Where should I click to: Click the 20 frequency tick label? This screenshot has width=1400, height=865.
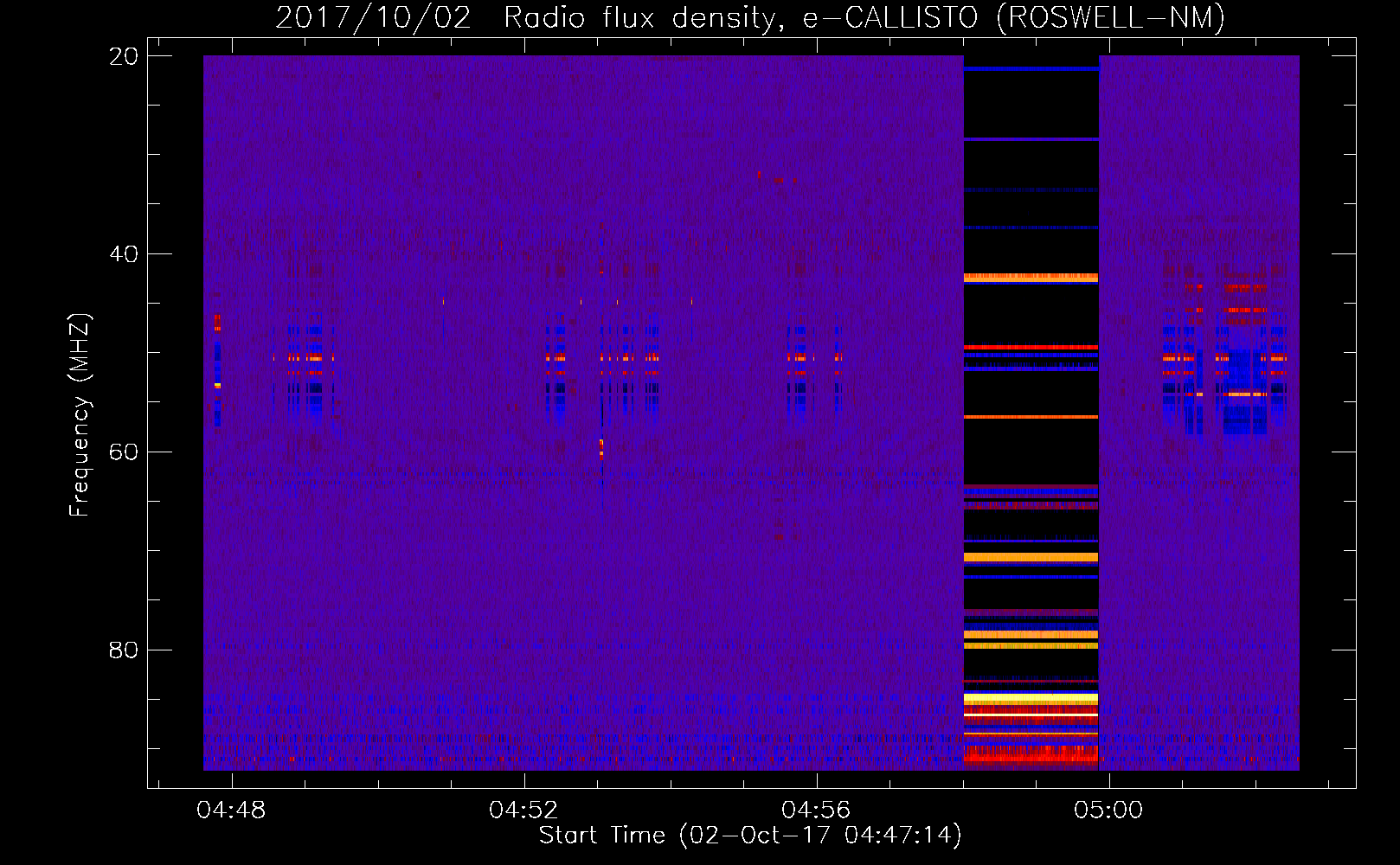coord(124,56)
